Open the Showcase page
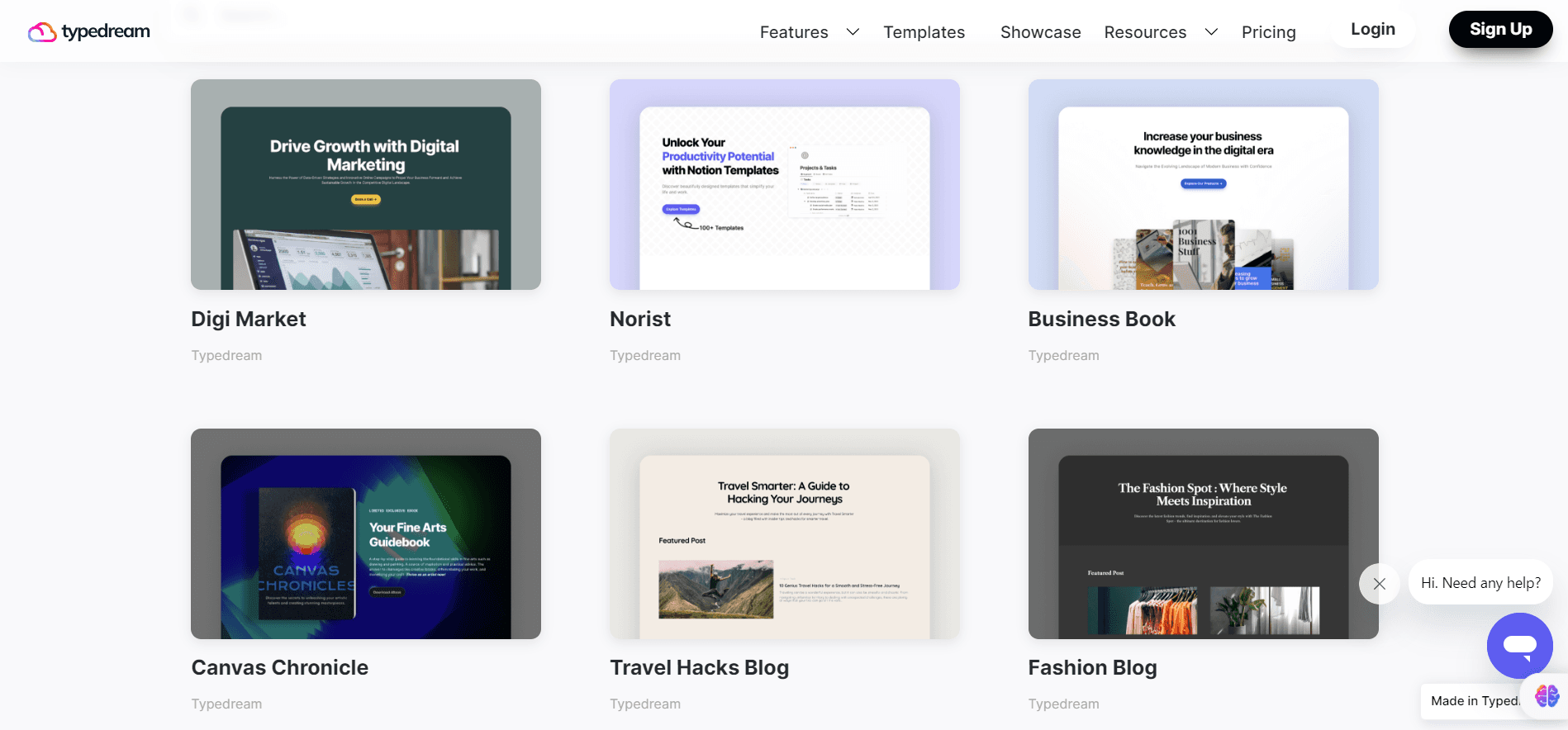 tap(1040, 32)
